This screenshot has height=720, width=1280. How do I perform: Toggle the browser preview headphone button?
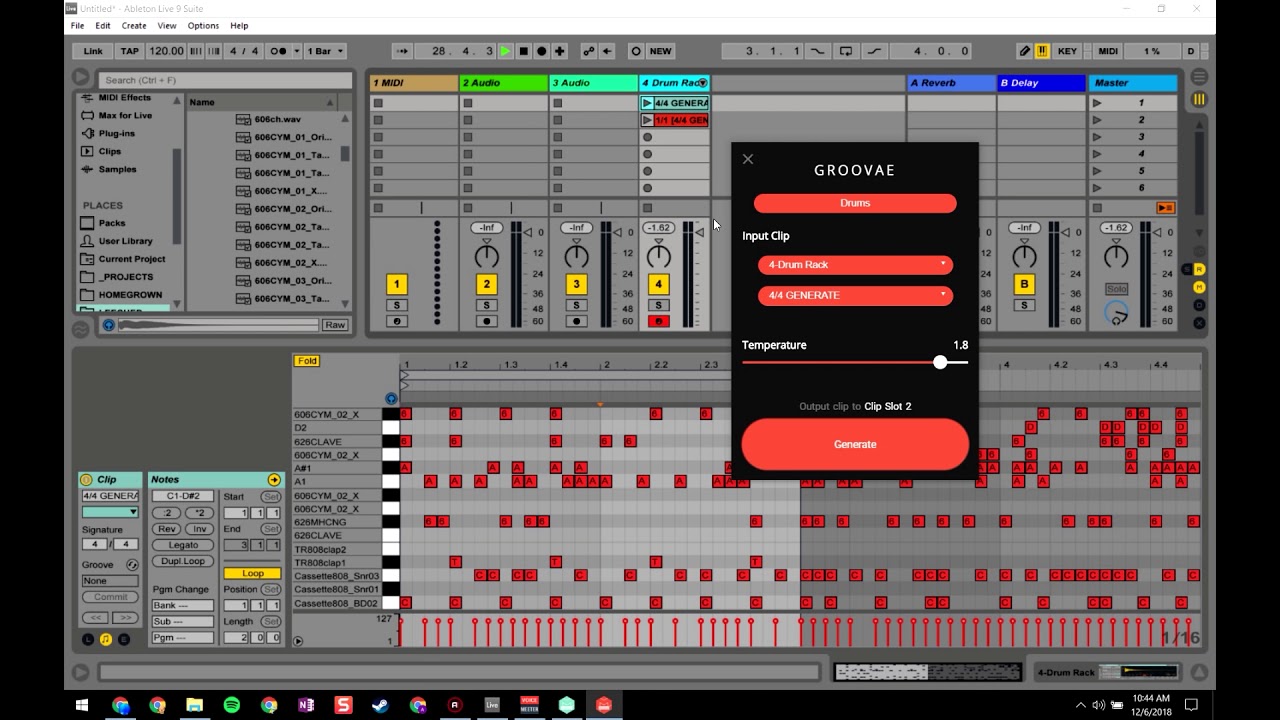click(x=109, y=325)
